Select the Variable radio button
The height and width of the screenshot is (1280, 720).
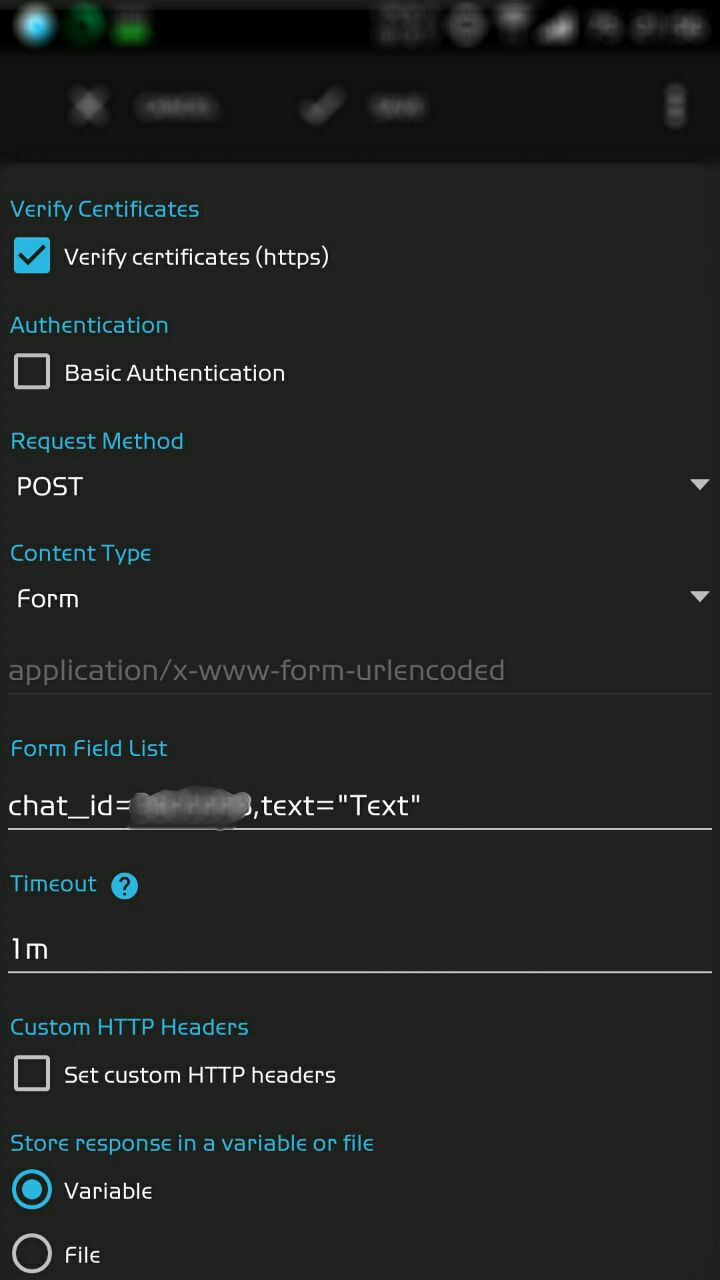(x=32, y=1190)
